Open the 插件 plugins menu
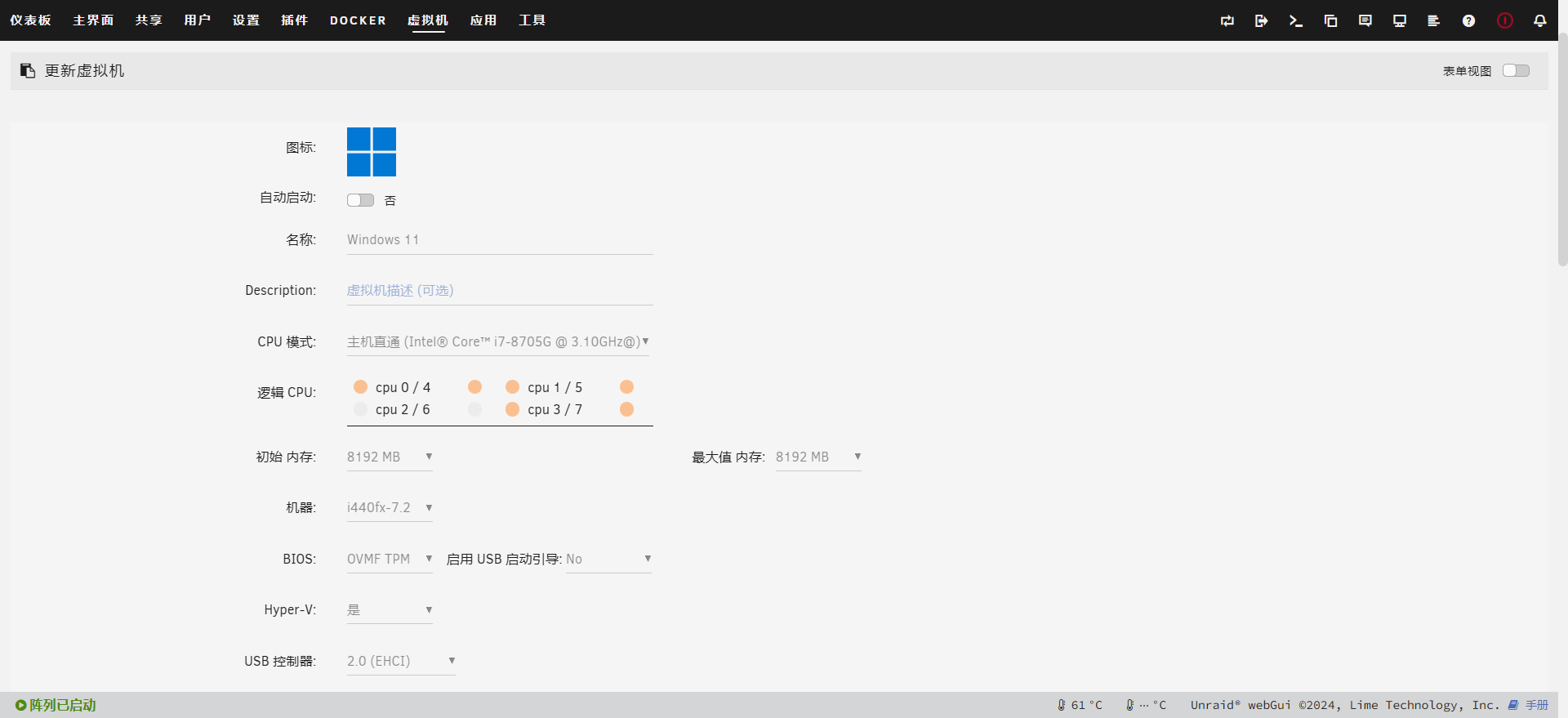This screenshot has height=718, width=1568. coord(294,20)
